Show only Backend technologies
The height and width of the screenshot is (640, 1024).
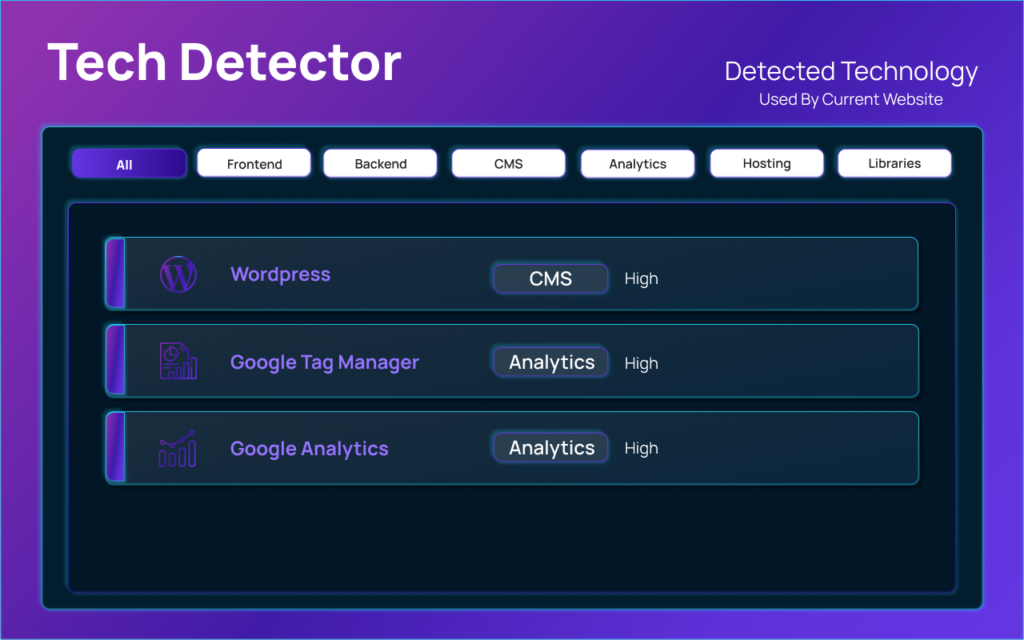click(380, 163)
